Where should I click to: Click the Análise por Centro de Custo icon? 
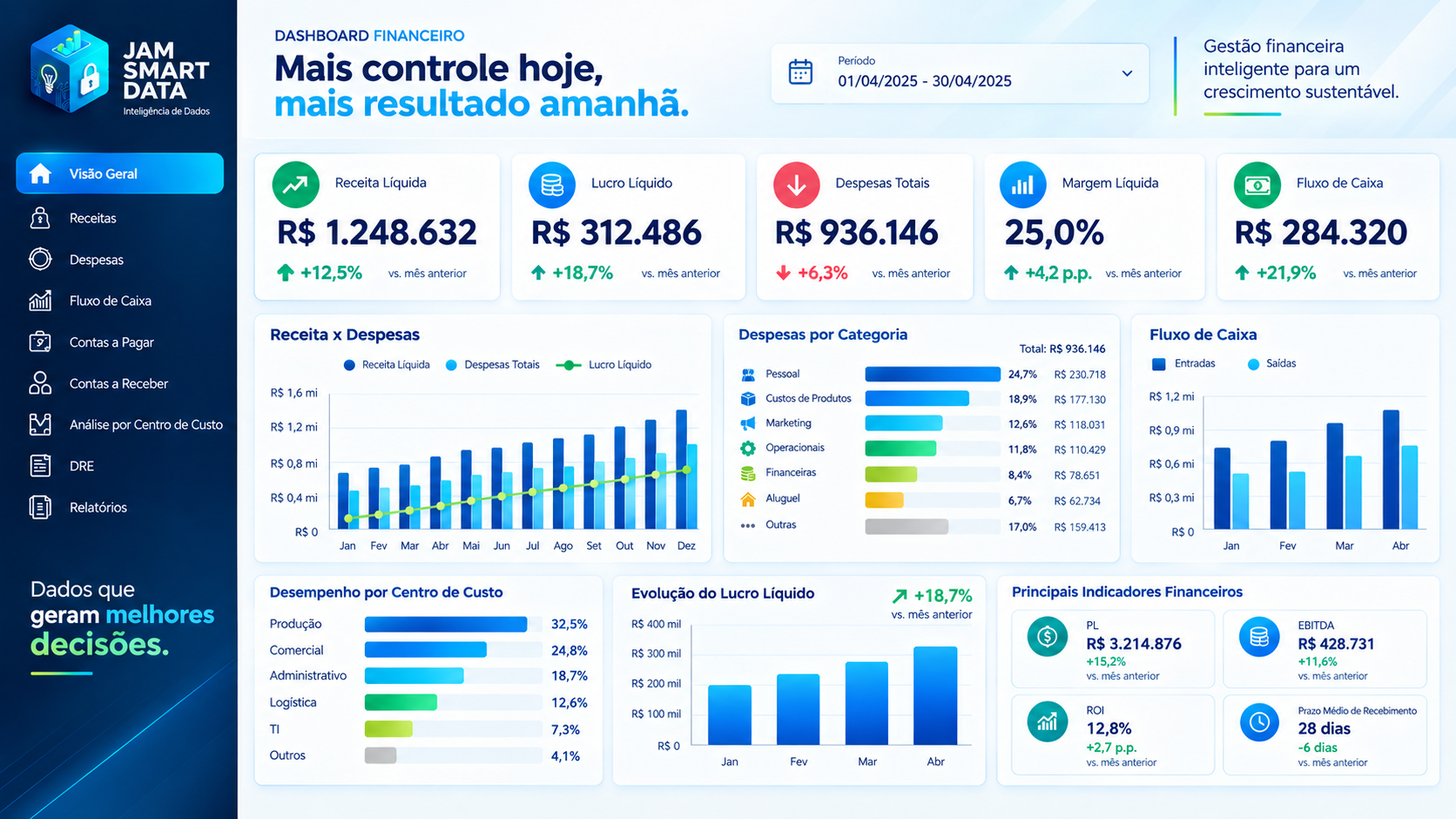click(40, 424)
